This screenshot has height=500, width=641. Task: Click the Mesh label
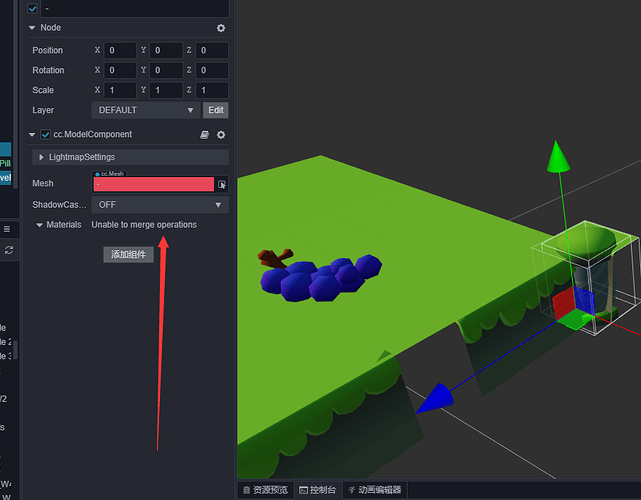coord(43,184)
